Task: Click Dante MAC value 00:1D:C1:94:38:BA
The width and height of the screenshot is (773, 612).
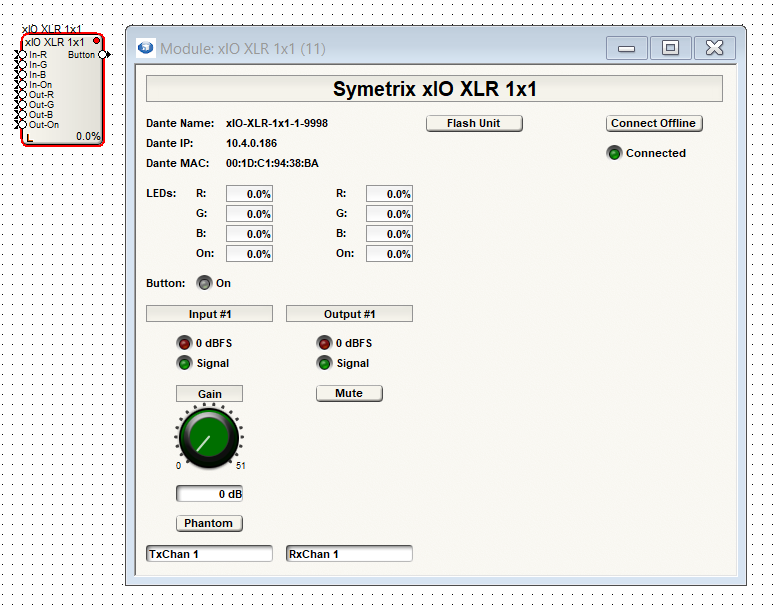Action: pyautogui.click(x=272, y=163)
